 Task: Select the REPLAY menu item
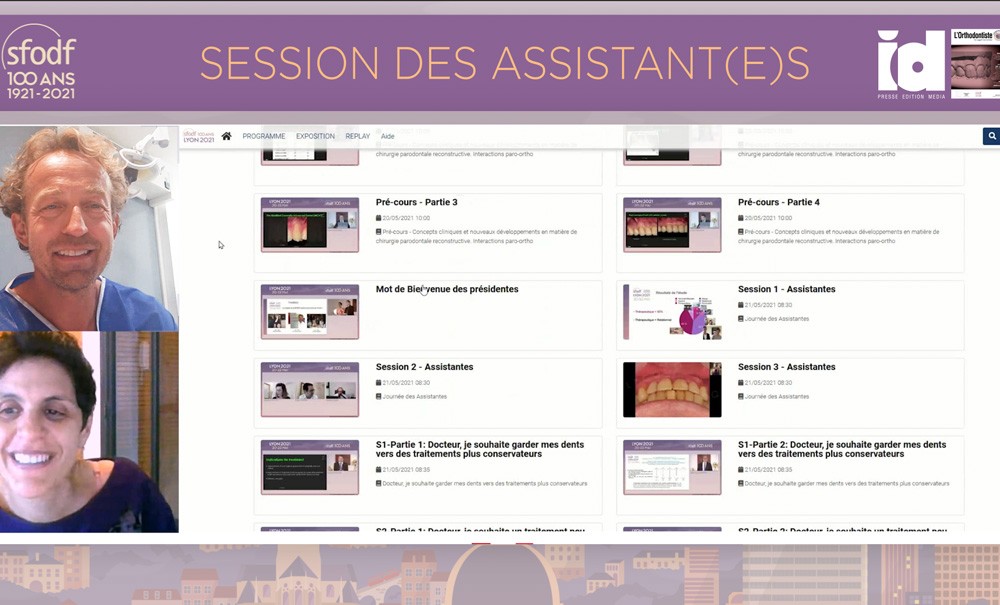[x=358, y=136]
